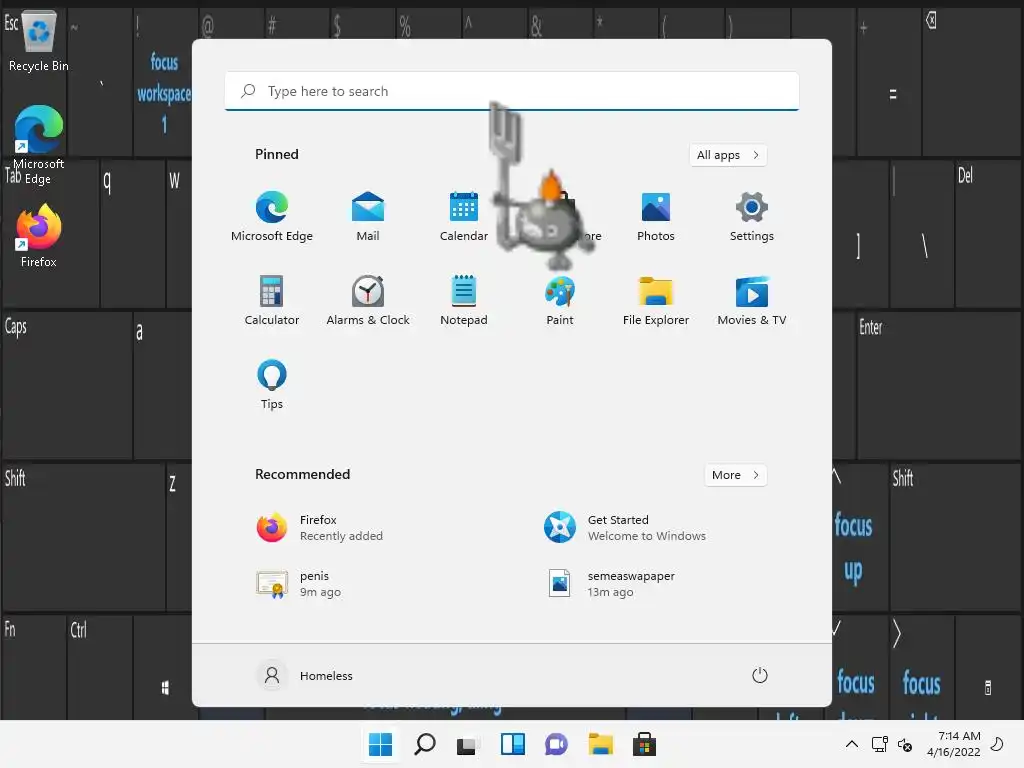This screenshot has height=768, width=1024.
Task: Open the Photos app
Action: pyautogui.click(x=656, y=217)
